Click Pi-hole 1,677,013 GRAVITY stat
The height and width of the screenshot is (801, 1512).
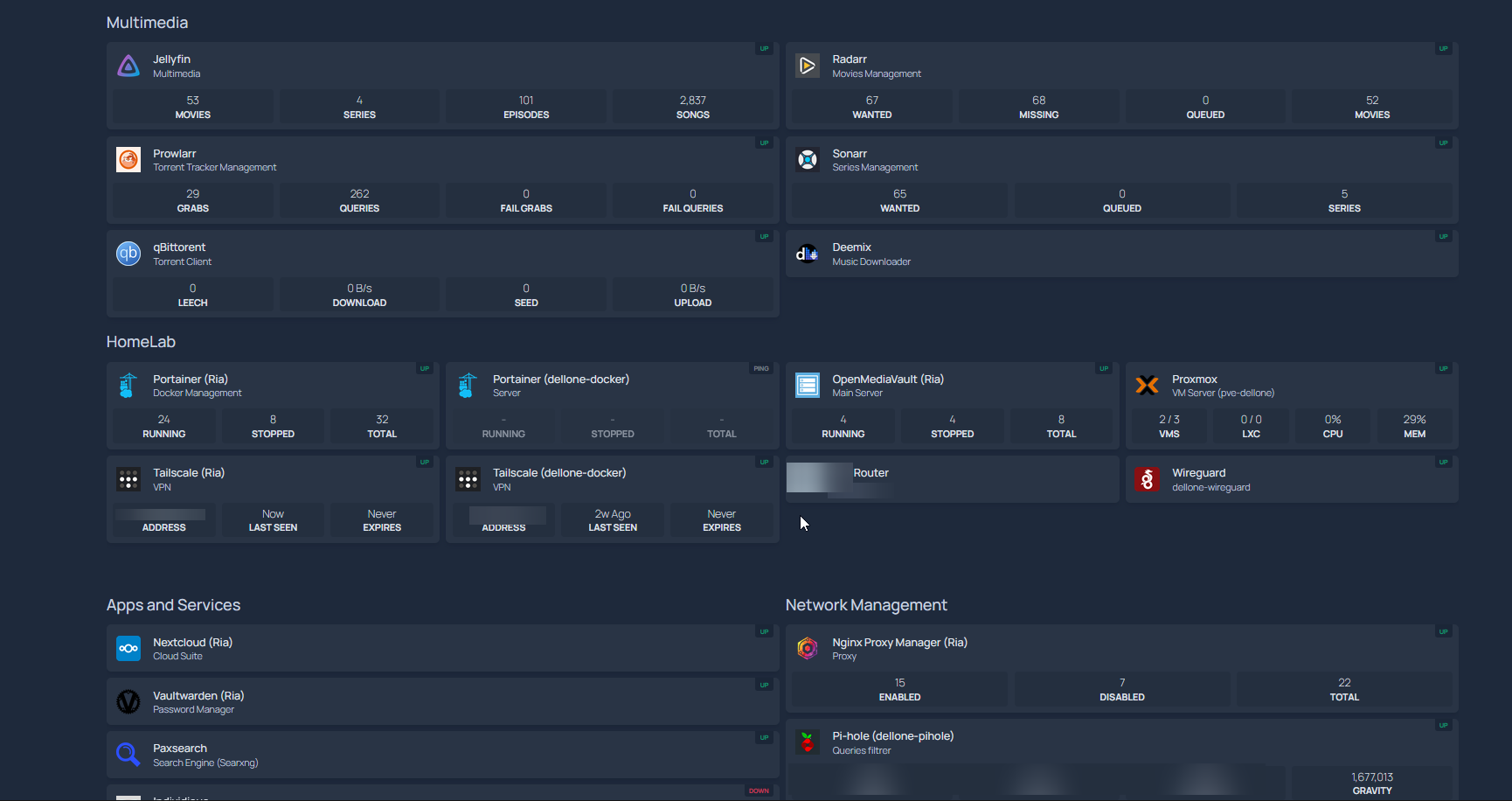click(1372, 783)
